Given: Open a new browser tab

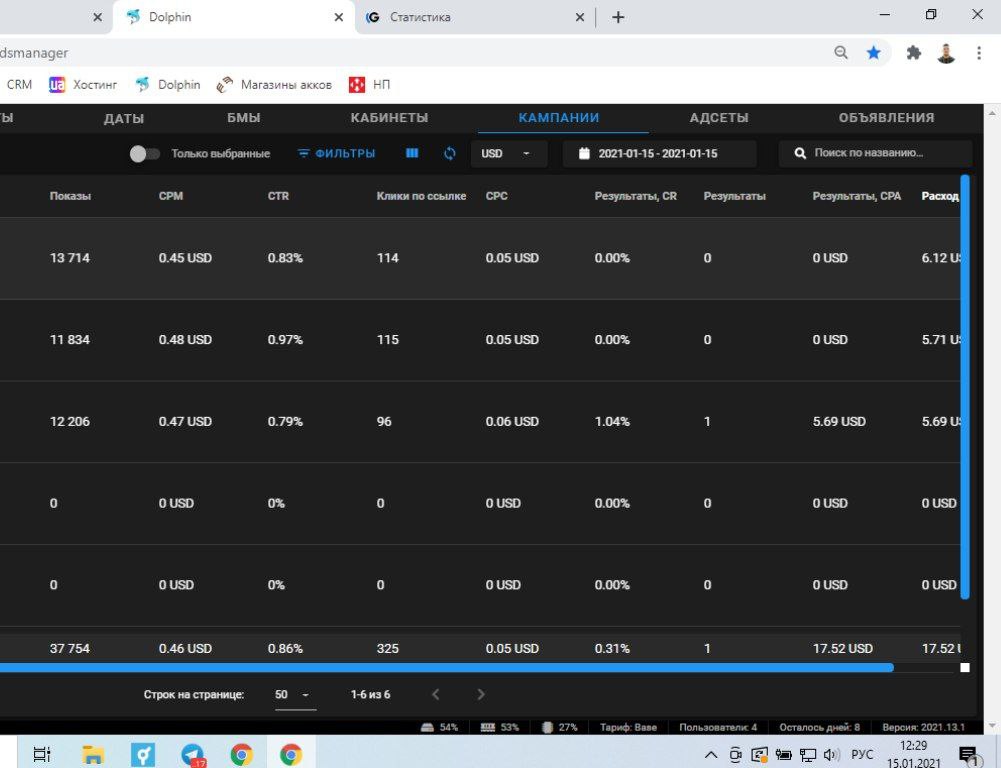Looking at the screenshot, I should coord(618,17).
